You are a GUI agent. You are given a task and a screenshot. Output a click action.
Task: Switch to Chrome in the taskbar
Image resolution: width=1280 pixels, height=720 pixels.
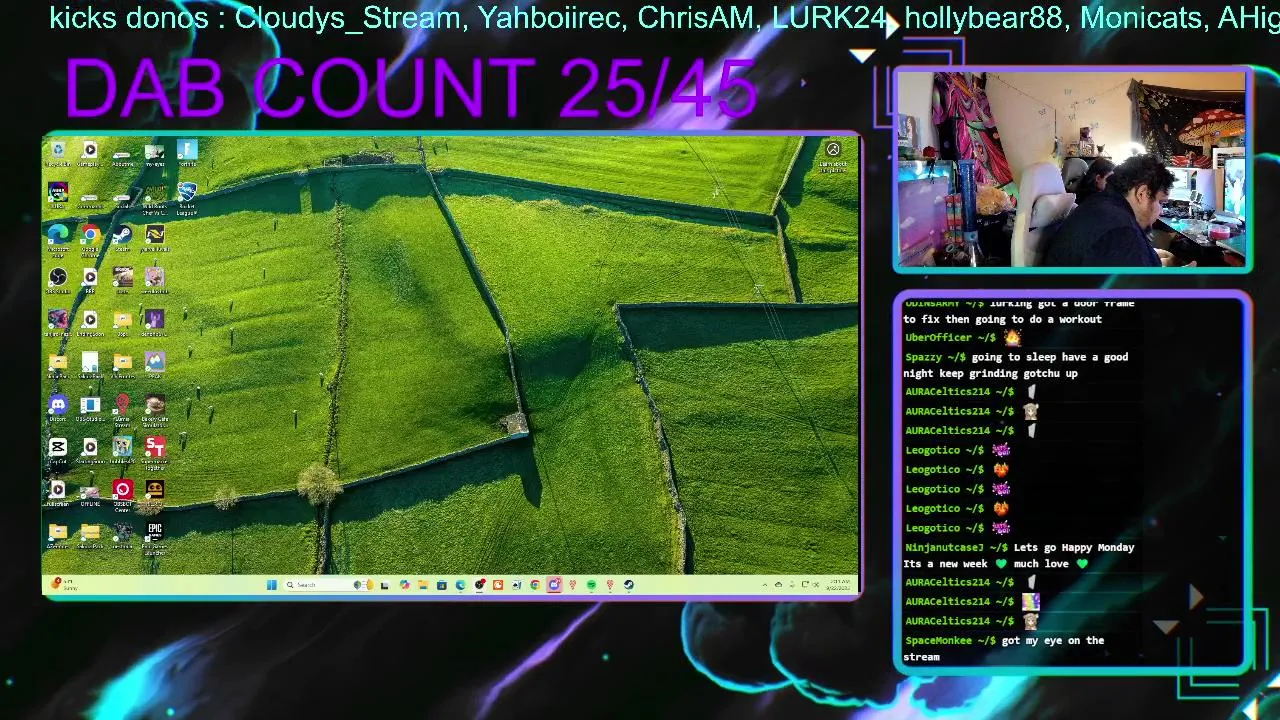(535, 585)
